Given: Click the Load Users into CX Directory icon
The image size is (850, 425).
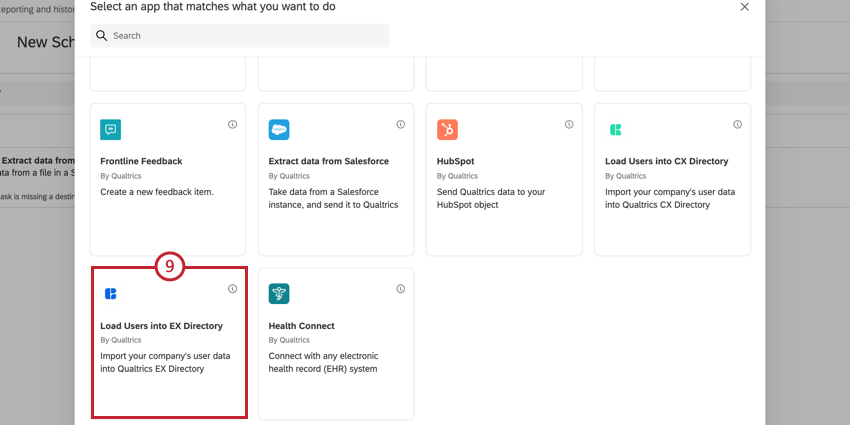Looking at the screenshot, I should point(615,130).
